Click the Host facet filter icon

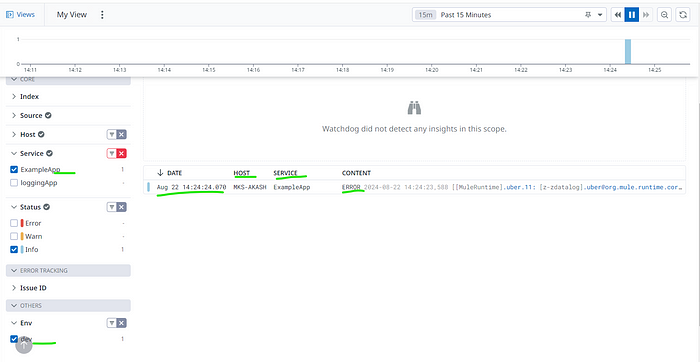click(x=112, y=134)
